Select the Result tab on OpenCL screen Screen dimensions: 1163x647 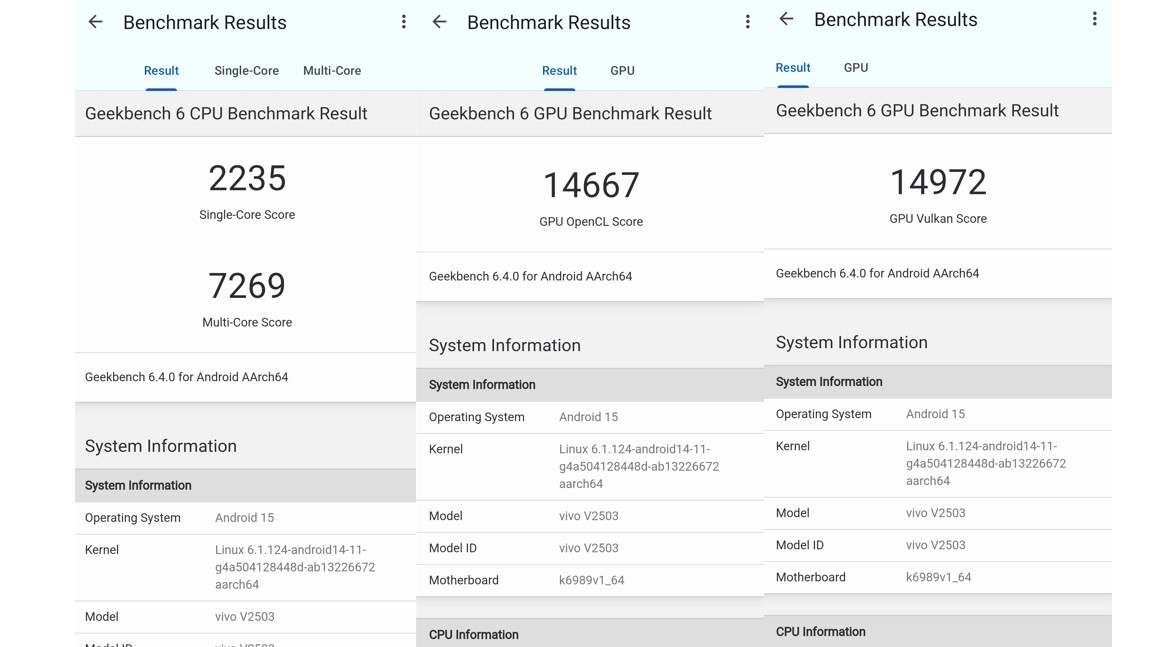(x=559, y=70)
